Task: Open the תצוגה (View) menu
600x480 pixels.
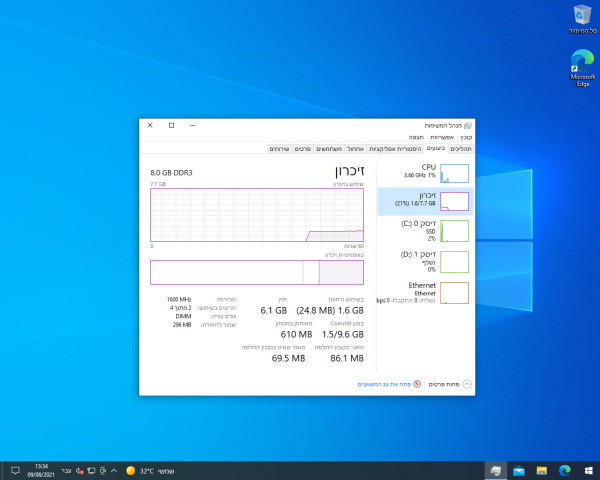Action: tap(417, 137)
